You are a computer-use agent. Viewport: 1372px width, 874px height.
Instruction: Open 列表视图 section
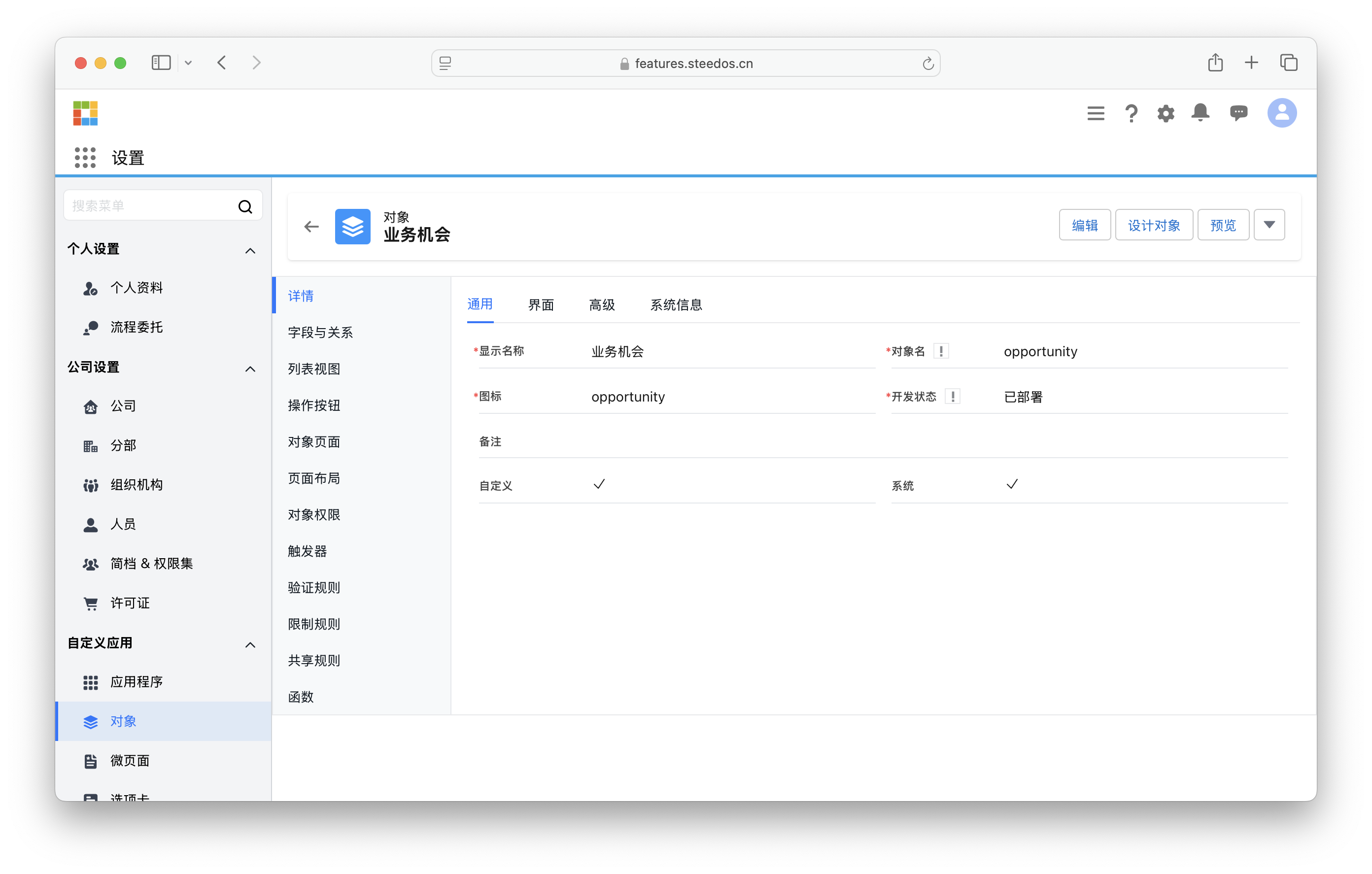[362, 368]
